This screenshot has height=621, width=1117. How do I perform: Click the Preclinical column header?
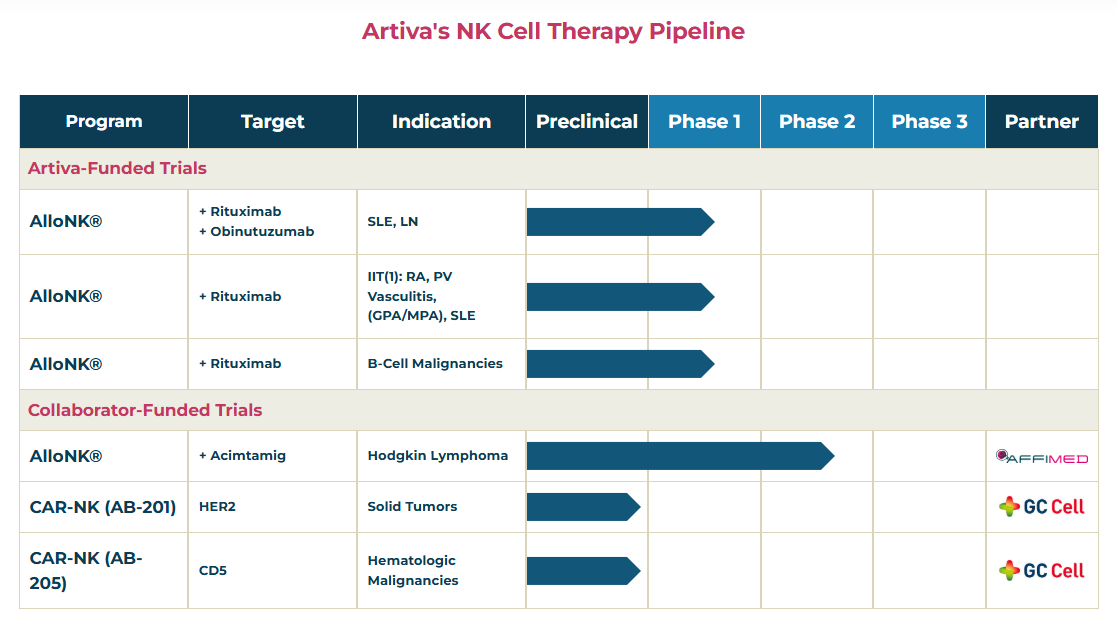[587, 122]
